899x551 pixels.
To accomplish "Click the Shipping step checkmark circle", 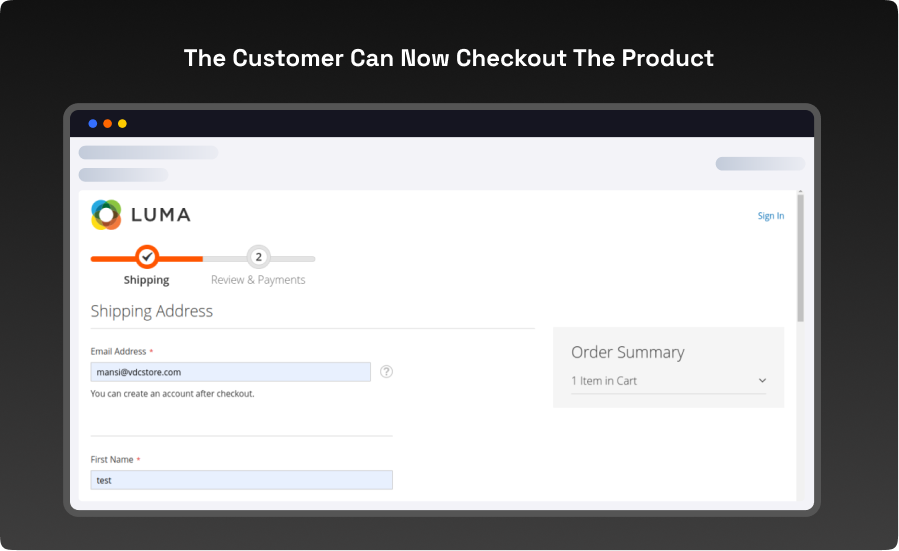I will coord(147,257).
